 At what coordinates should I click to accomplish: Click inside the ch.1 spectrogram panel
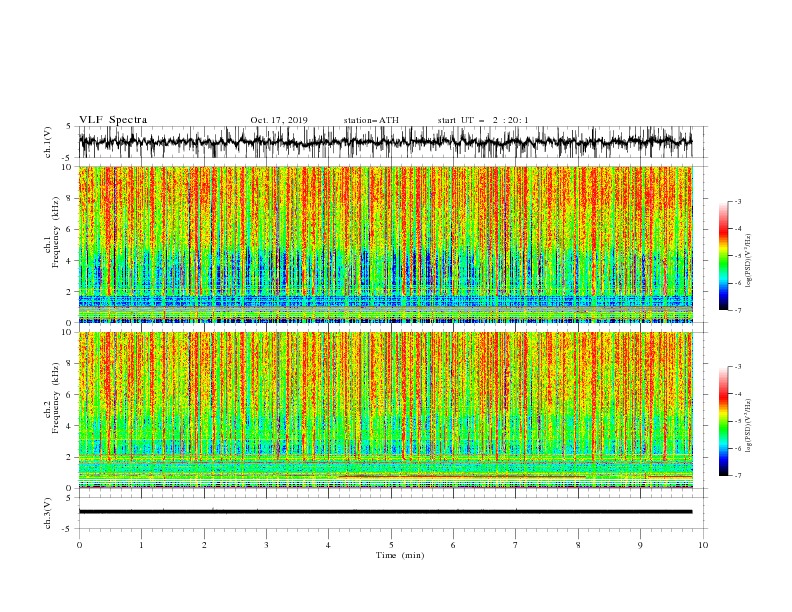385,244
